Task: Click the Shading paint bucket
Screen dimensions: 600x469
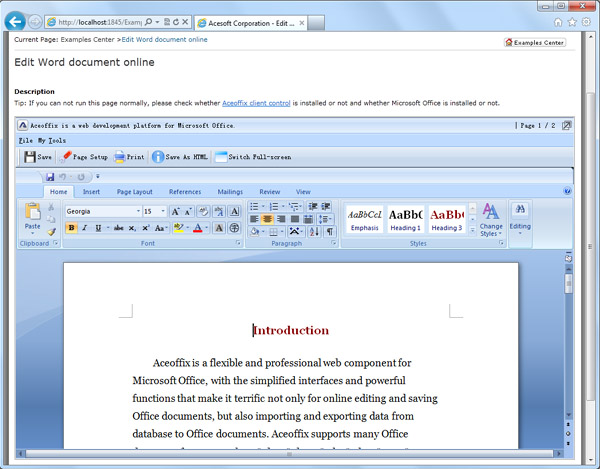Action: coord(254,231)
